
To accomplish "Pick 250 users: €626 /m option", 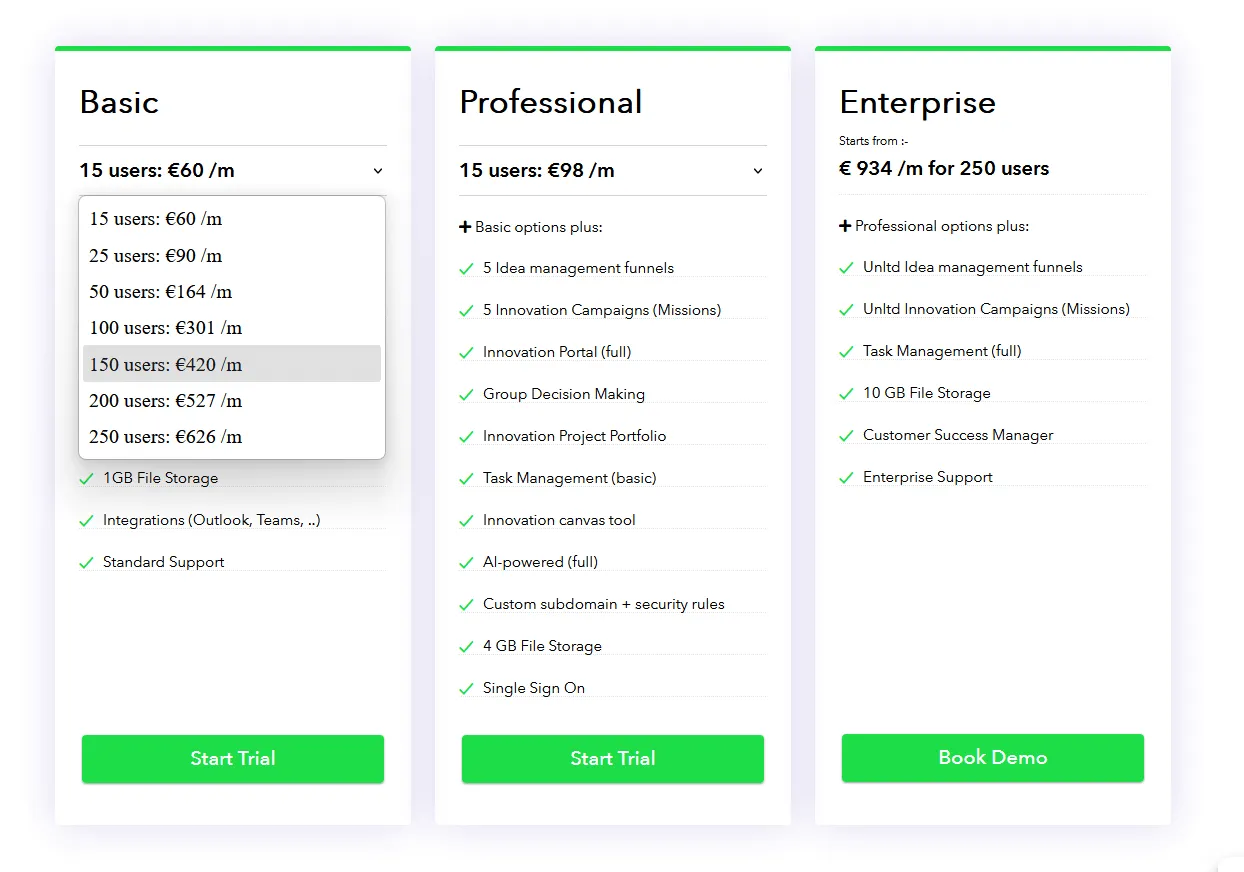I will [232, 436].
